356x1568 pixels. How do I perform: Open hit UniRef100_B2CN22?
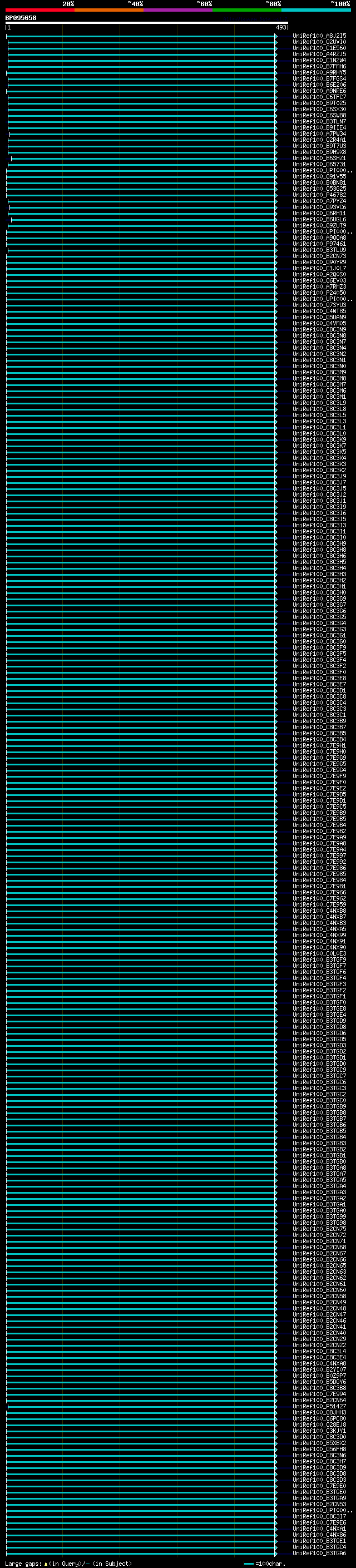319,1345
